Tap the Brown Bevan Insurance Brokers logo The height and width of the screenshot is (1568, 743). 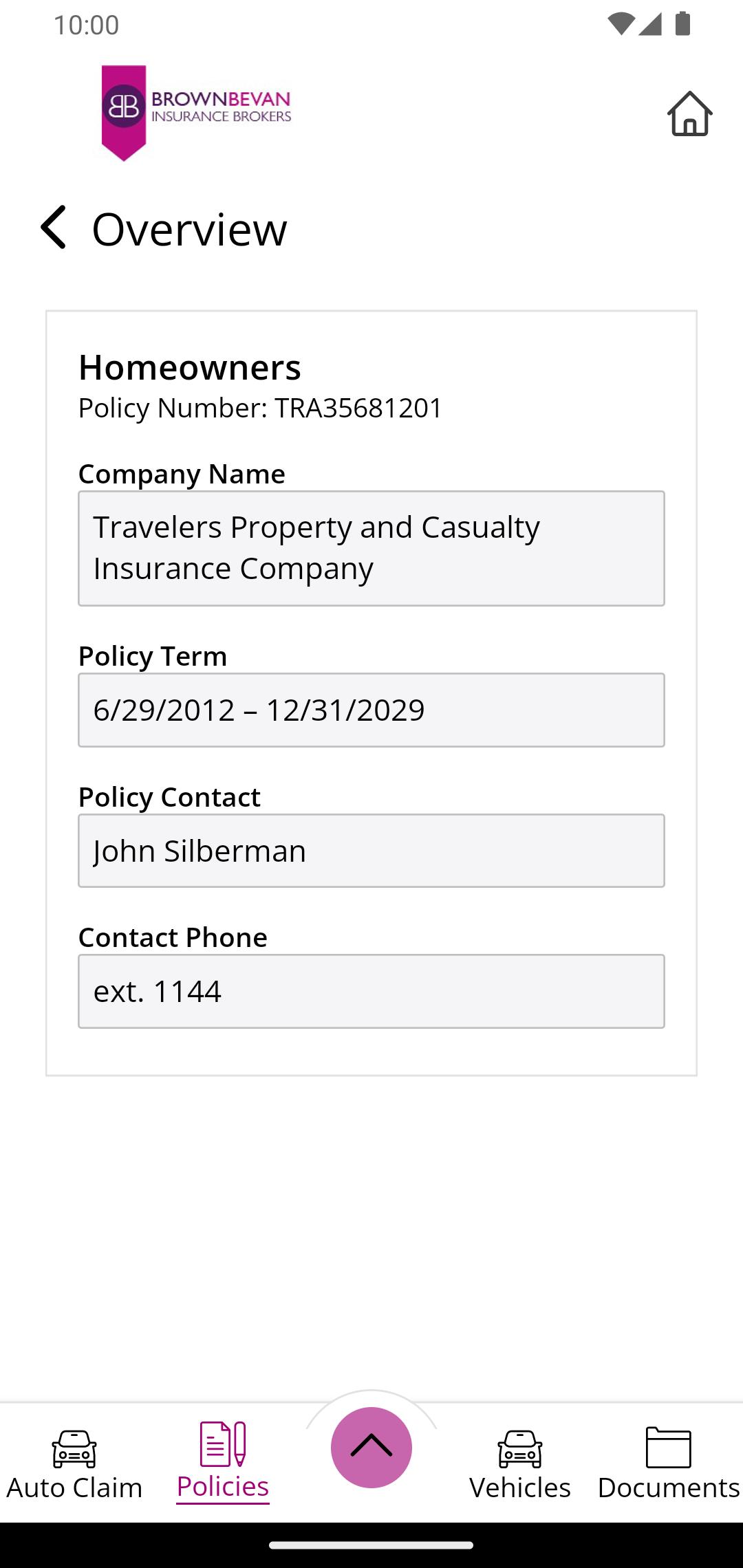(196, 112)
